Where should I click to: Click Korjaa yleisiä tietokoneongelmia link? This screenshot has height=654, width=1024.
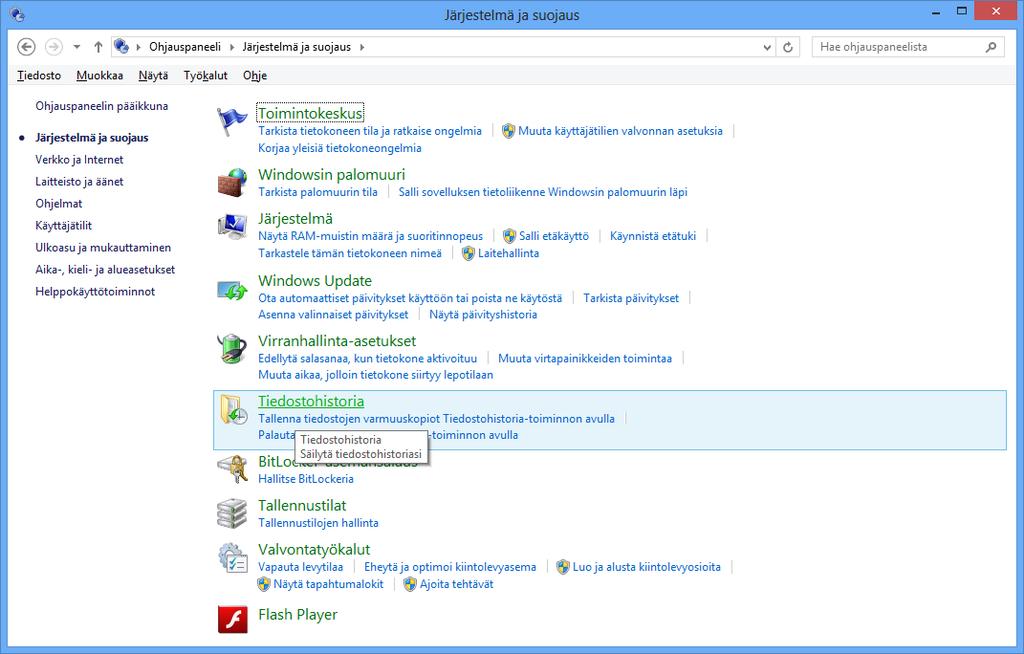pyautogui.click(x=340, y=148)
